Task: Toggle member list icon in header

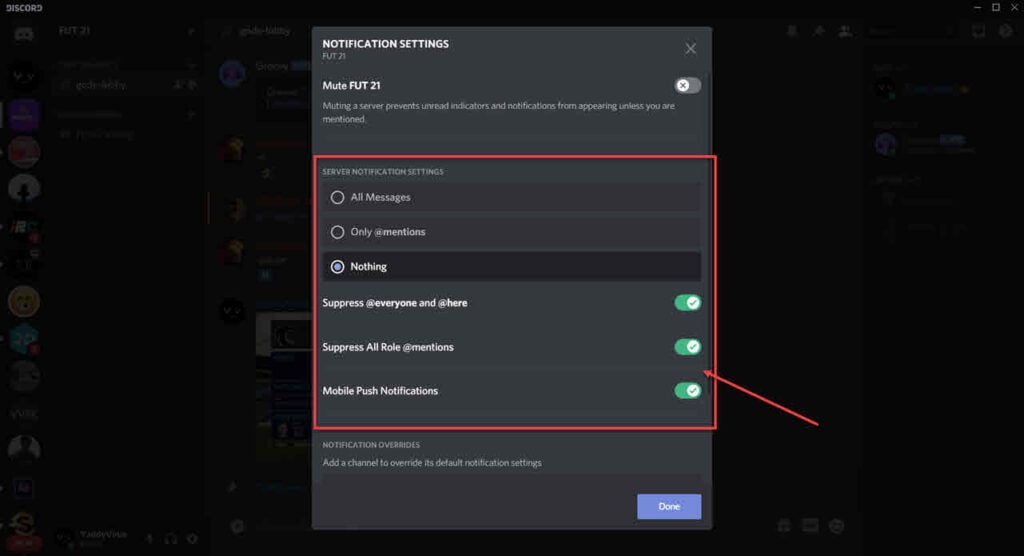Action: [x=845, y=31]
